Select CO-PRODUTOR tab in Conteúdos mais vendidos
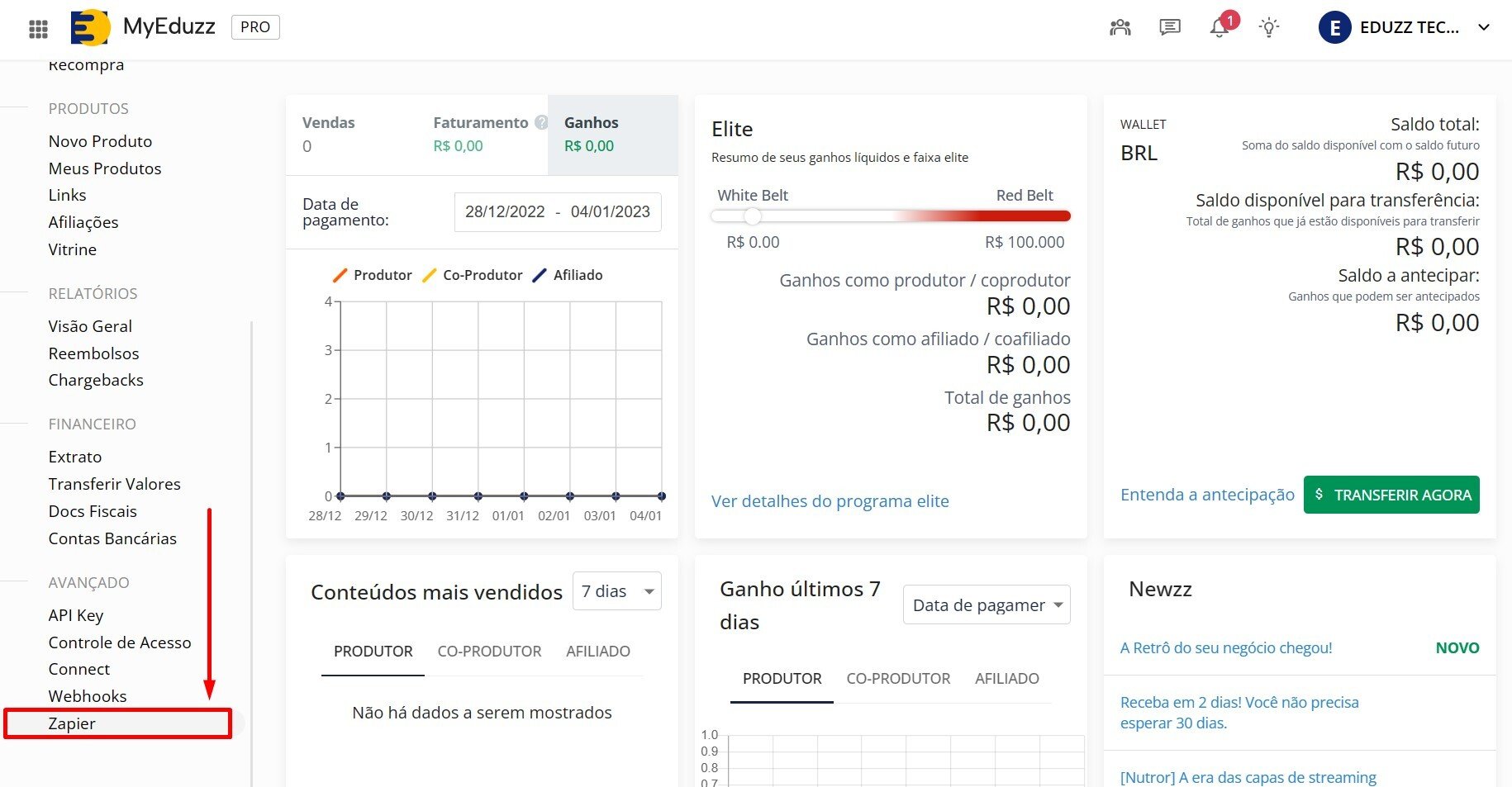The width and height of the screenshot is (1512, 787). pyautogui.click(x=489, y=652)
